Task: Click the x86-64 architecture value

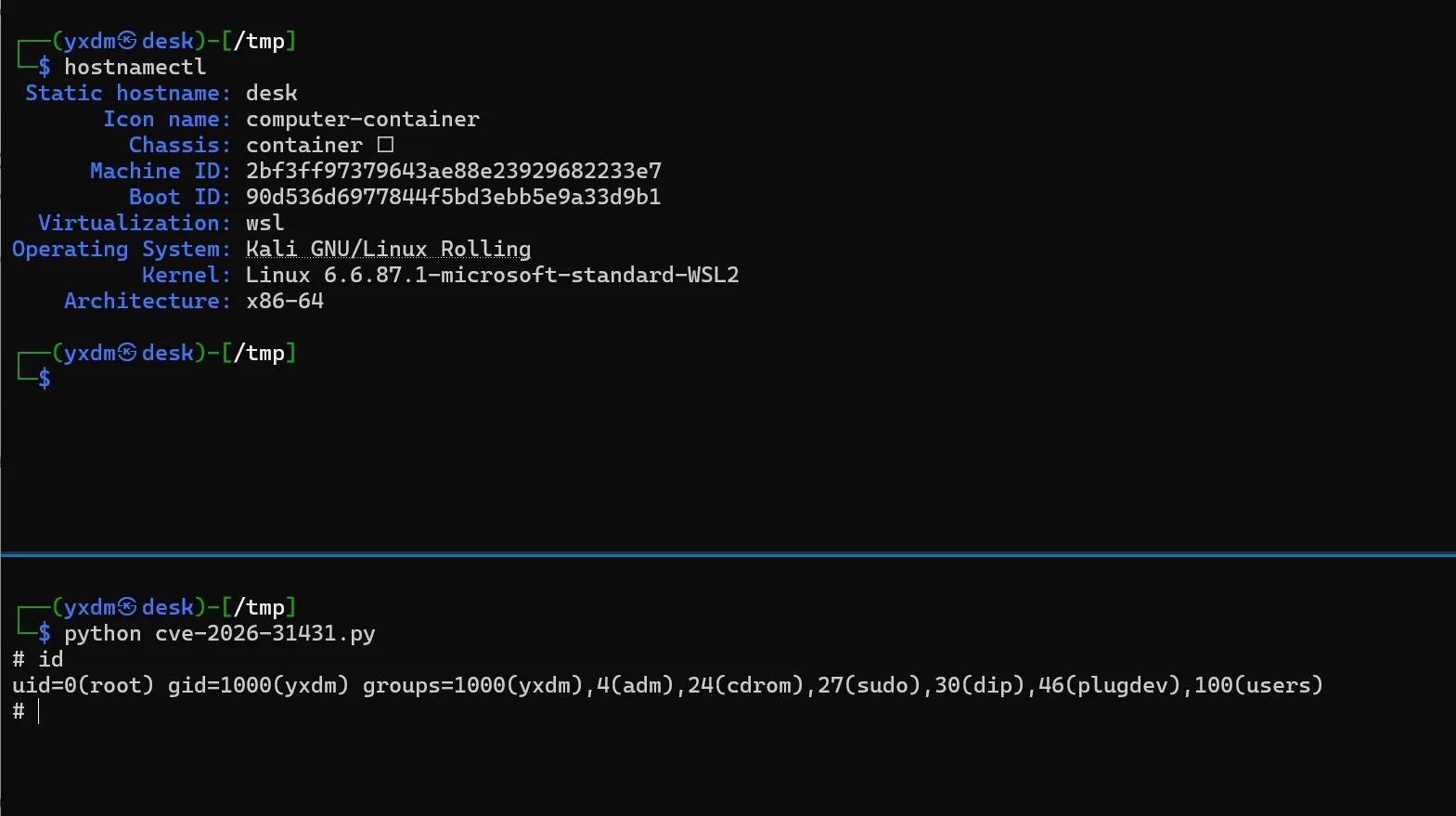Action: point(285,301)
